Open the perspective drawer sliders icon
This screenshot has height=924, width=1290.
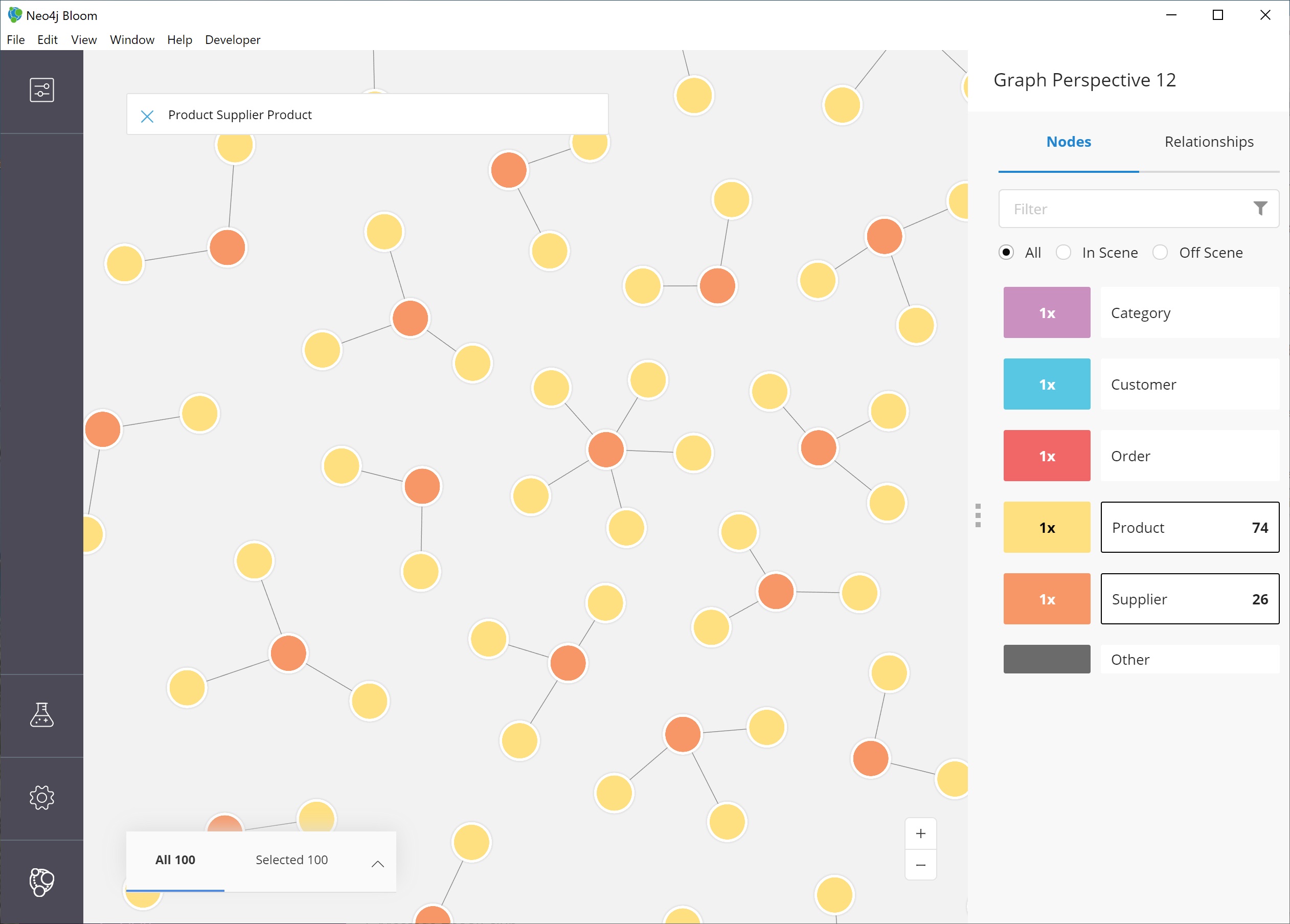[41, 90]
